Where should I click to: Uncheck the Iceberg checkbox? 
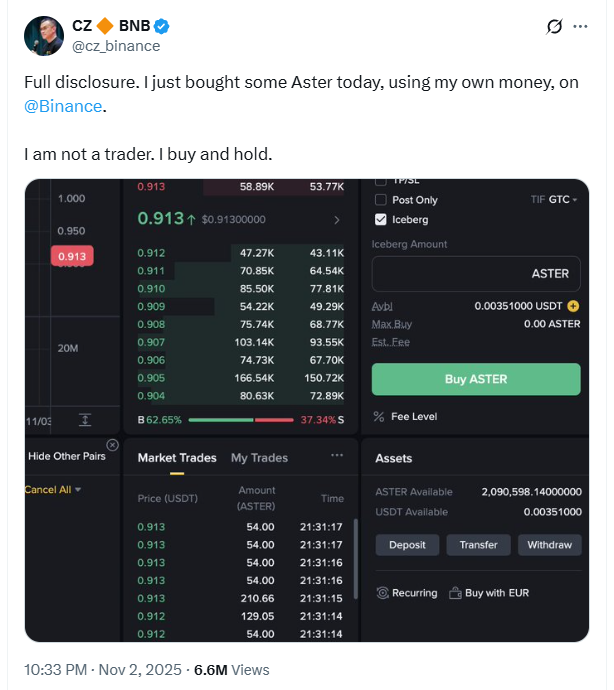(x=380, y=220)
